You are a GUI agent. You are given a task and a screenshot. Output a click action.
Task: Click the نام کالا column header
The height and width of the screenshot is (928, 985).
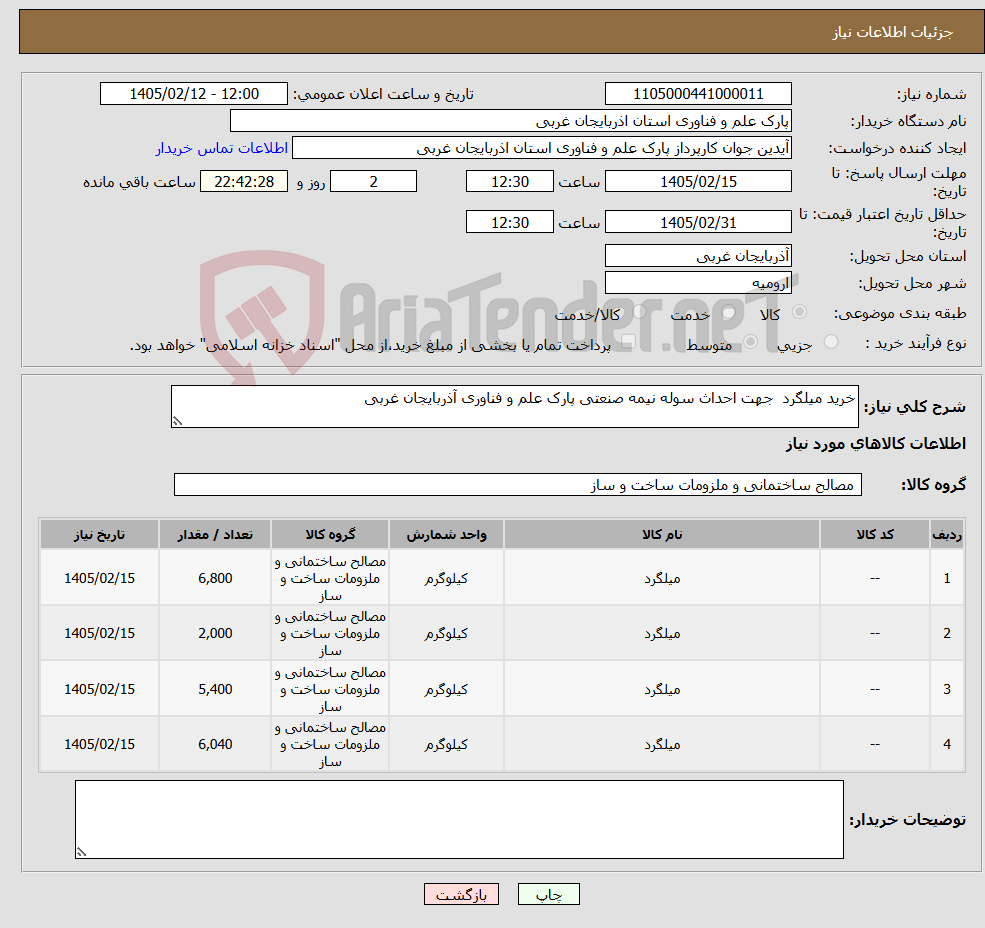click(661, 535)
